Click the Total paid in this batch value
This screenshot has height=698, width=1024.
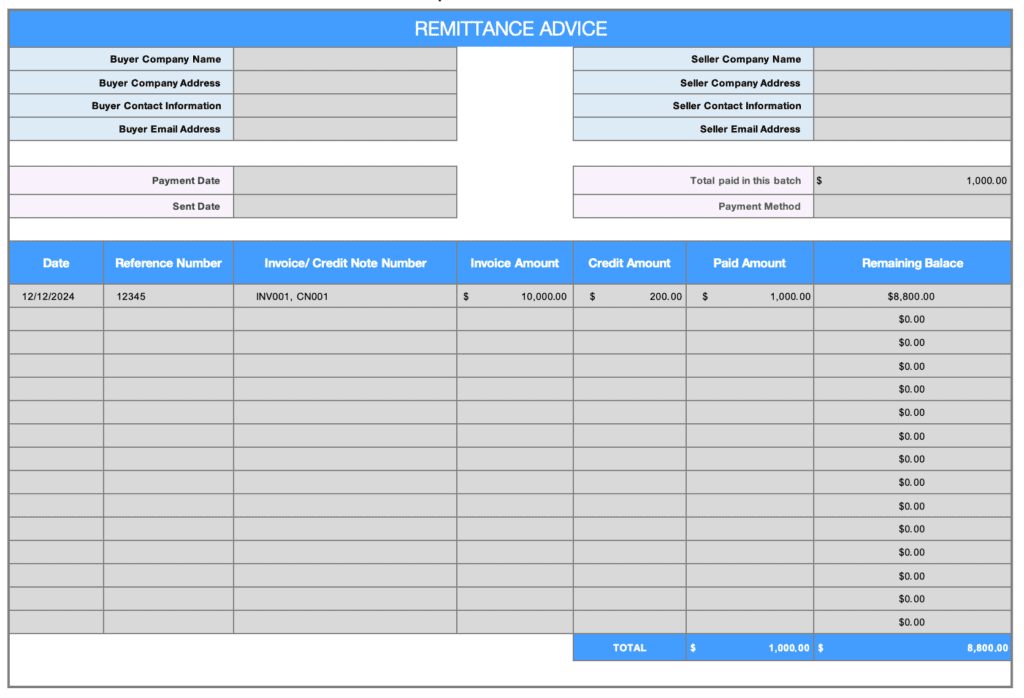[912, 181]
